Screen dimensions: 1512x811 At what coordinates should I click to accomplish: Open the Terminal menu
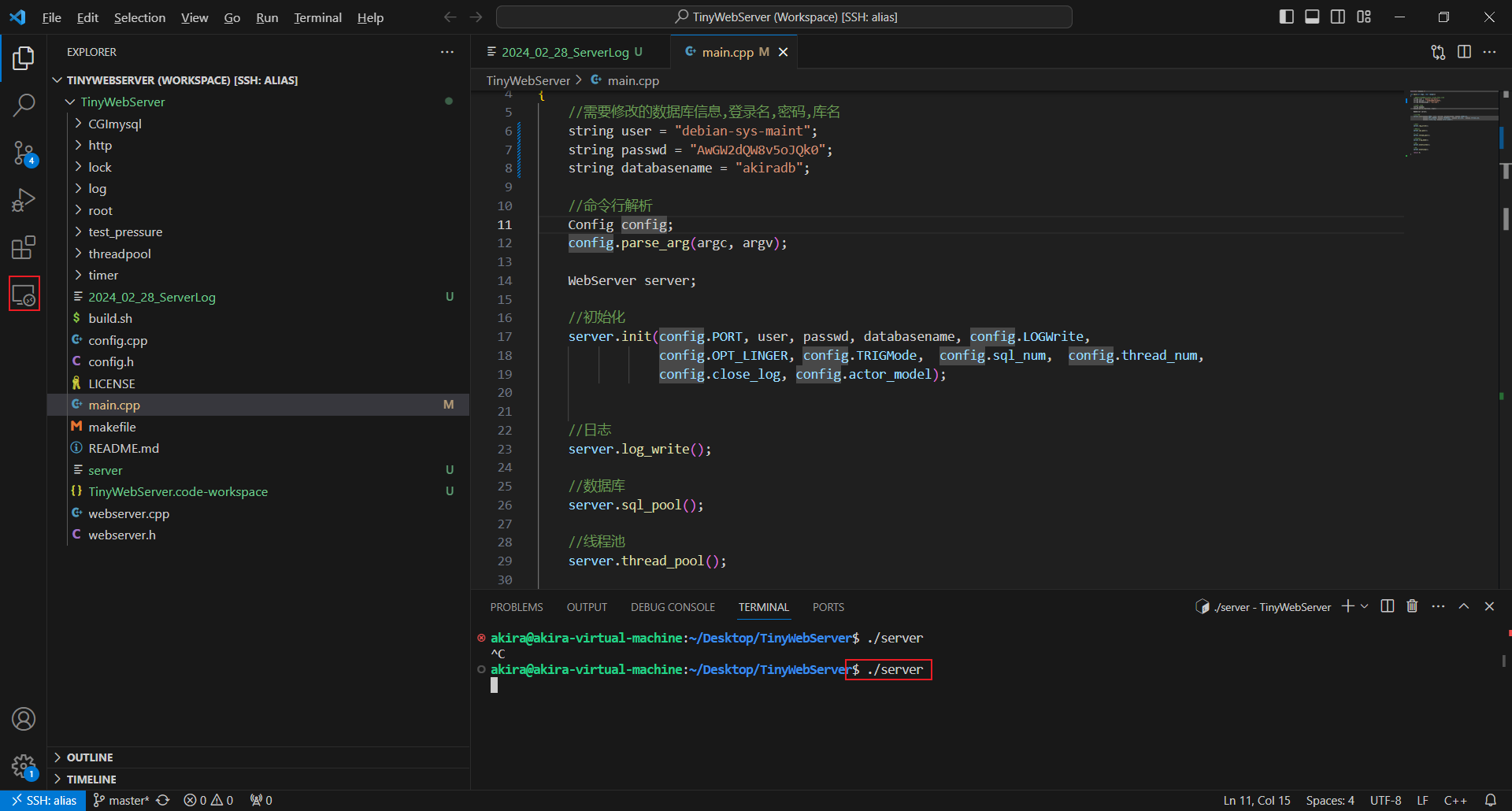[x=317, y=17]
